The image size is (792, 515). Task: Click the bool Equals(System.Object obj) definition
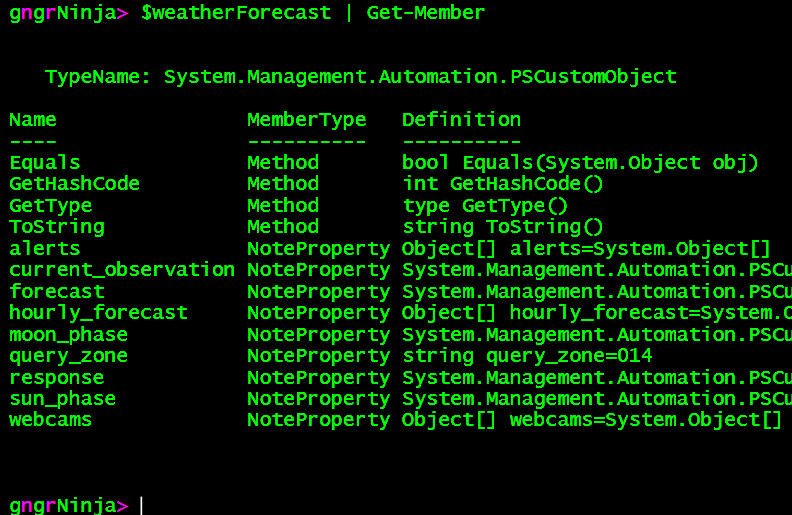(580, 162)
